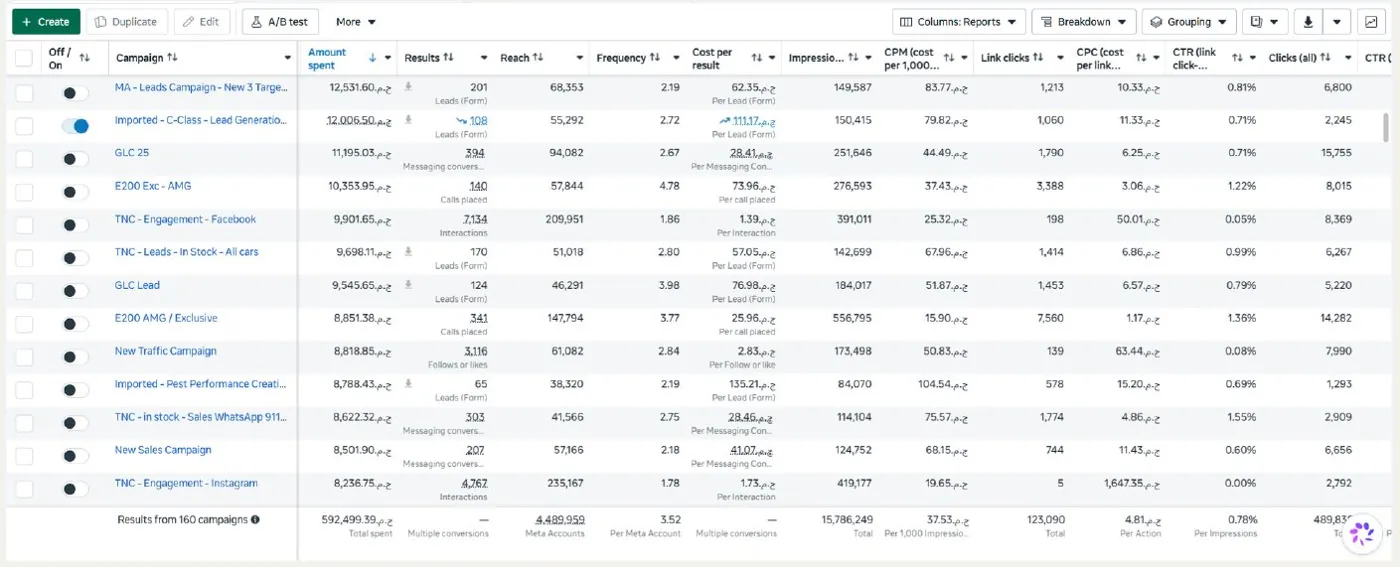1400x567 pixels.
Task: Click the export download arrow icon
Action: pyautogui.click(x=1307, y=22)
